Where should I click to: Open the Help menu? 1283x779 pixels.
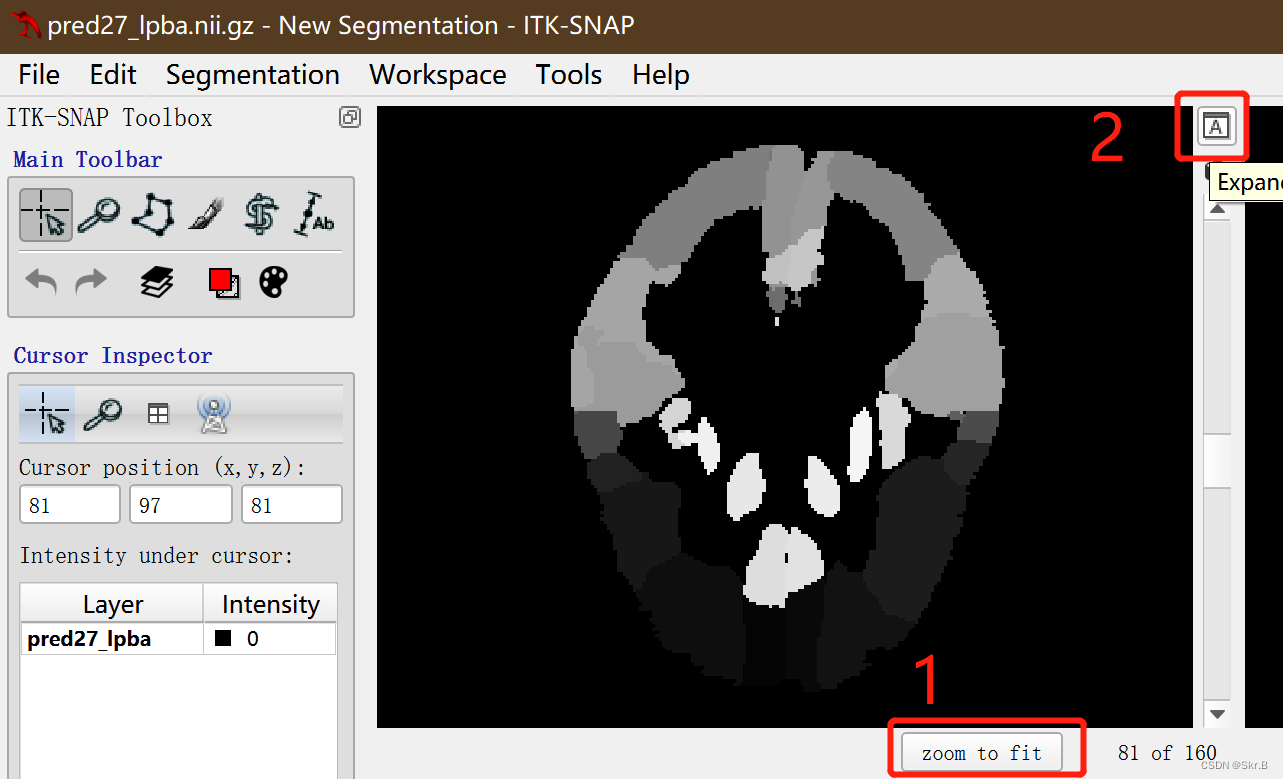pyautogui.click(x=661, y=75)
